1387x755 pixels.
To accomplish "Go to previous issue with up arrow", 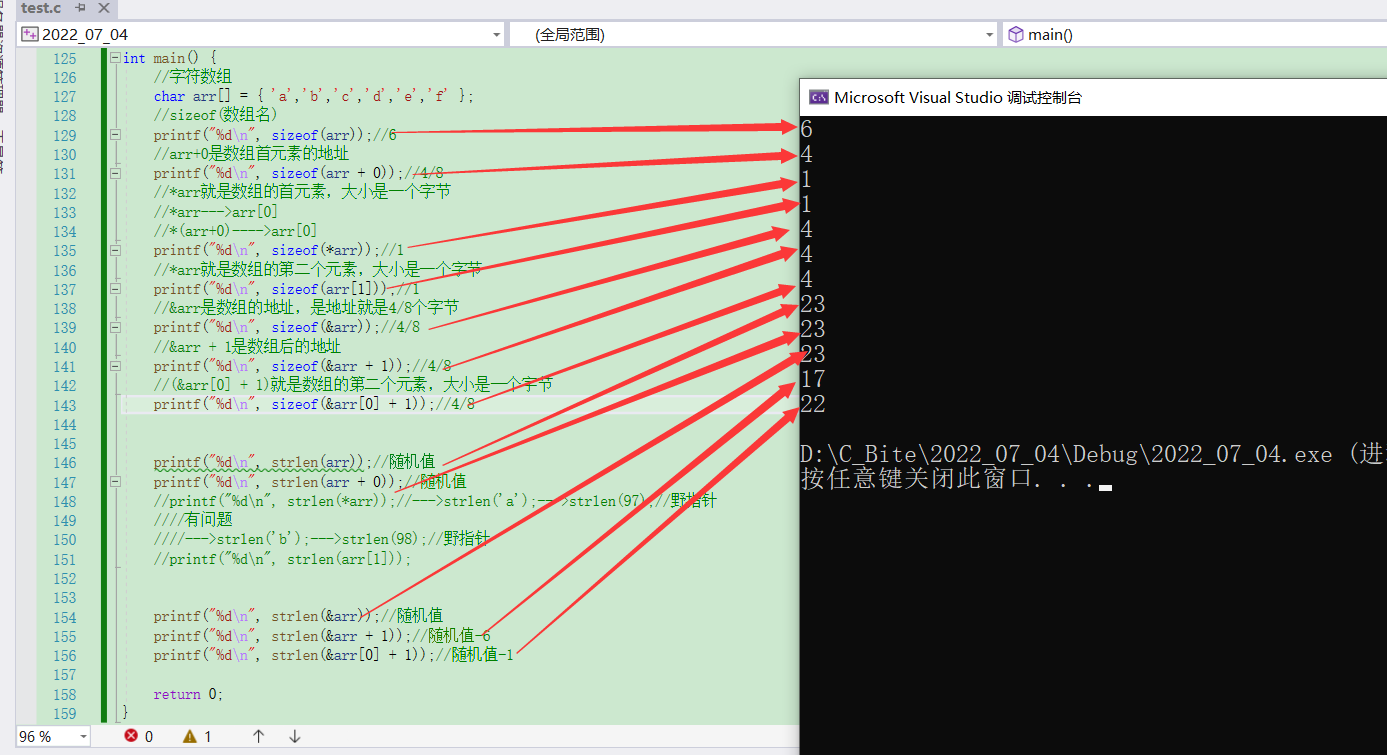I will click(x=258, y=736).
